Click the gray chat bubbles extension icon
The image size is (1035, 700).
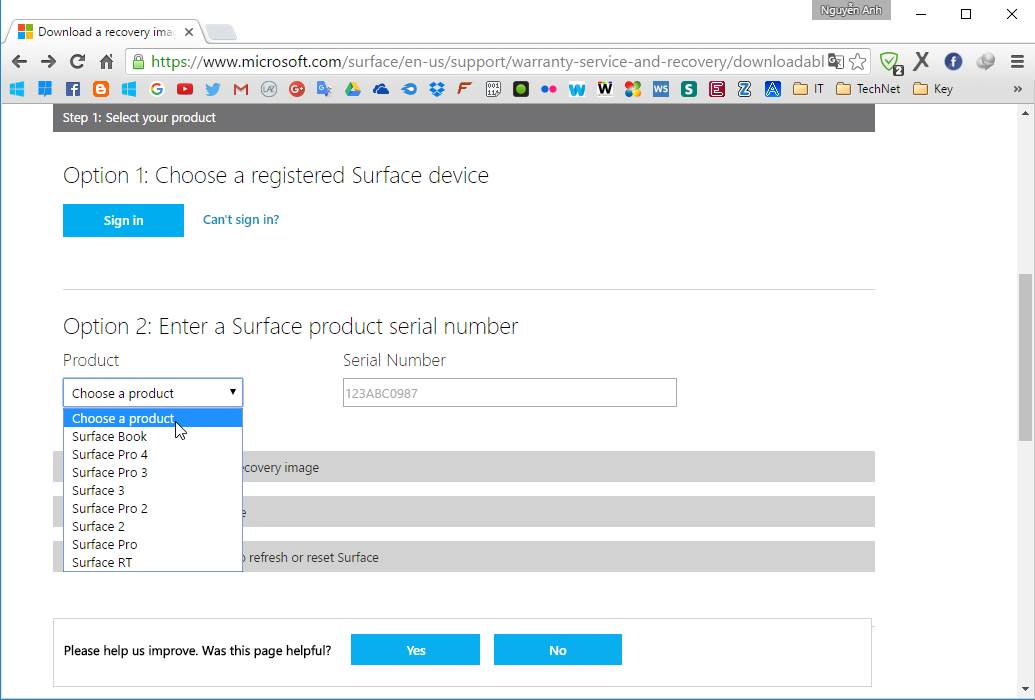[x=985, y=61]
